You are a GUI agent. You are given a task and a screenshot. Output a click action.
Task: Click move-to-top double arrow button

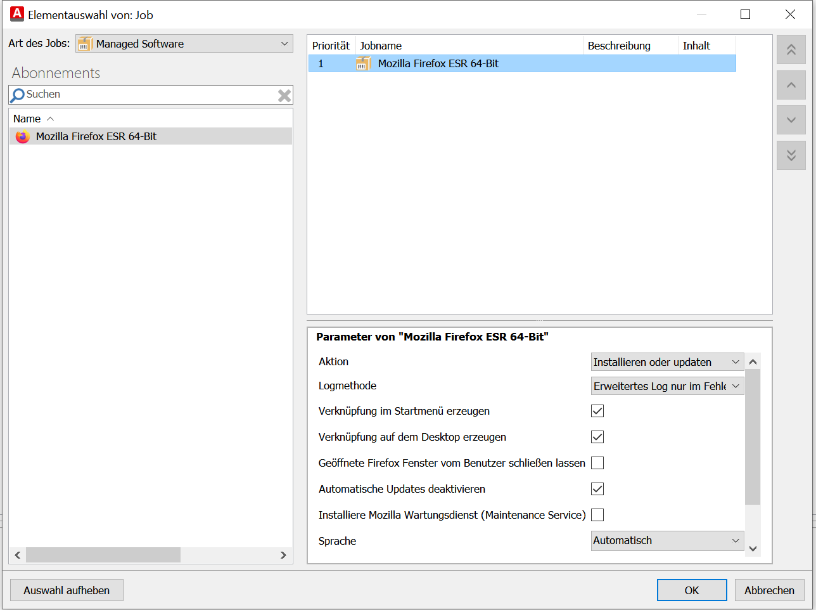tap(791, 50)
